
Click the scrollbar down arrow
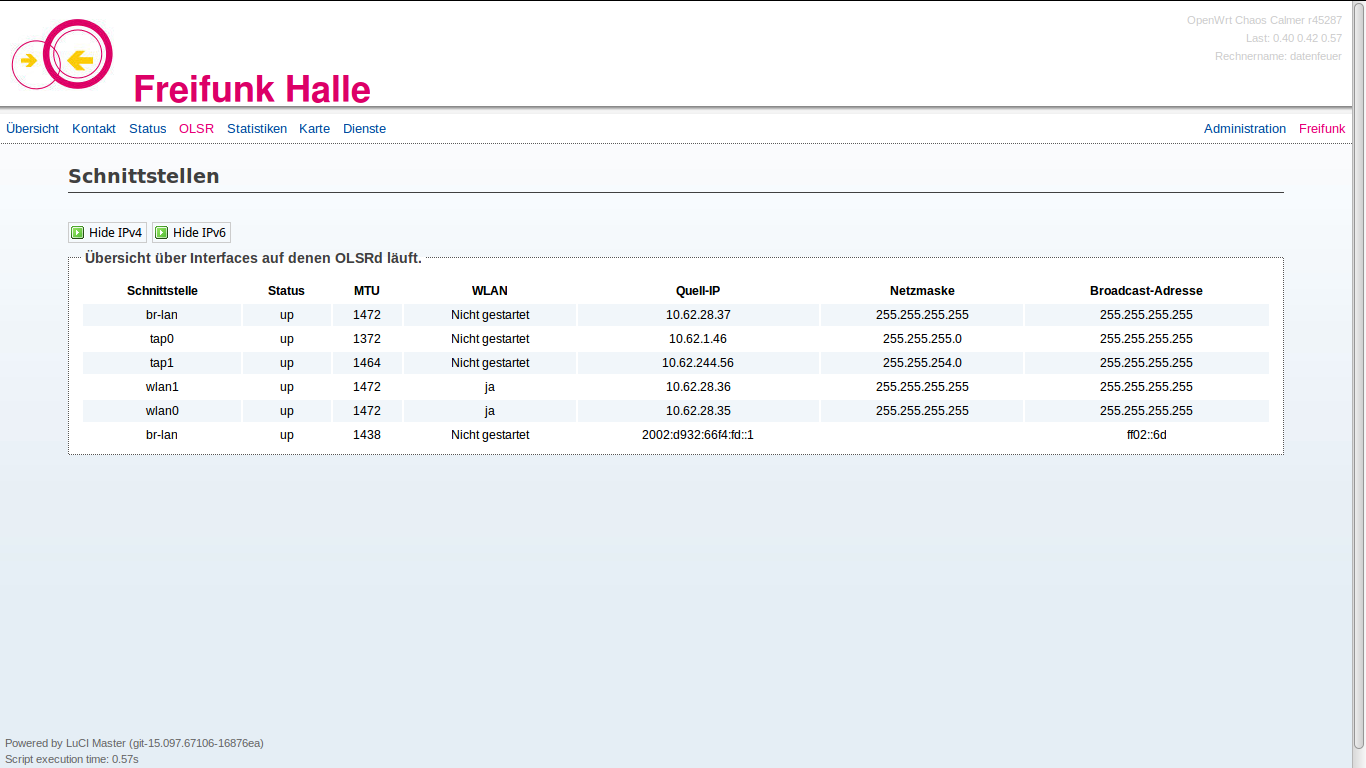pos(1358,760)
